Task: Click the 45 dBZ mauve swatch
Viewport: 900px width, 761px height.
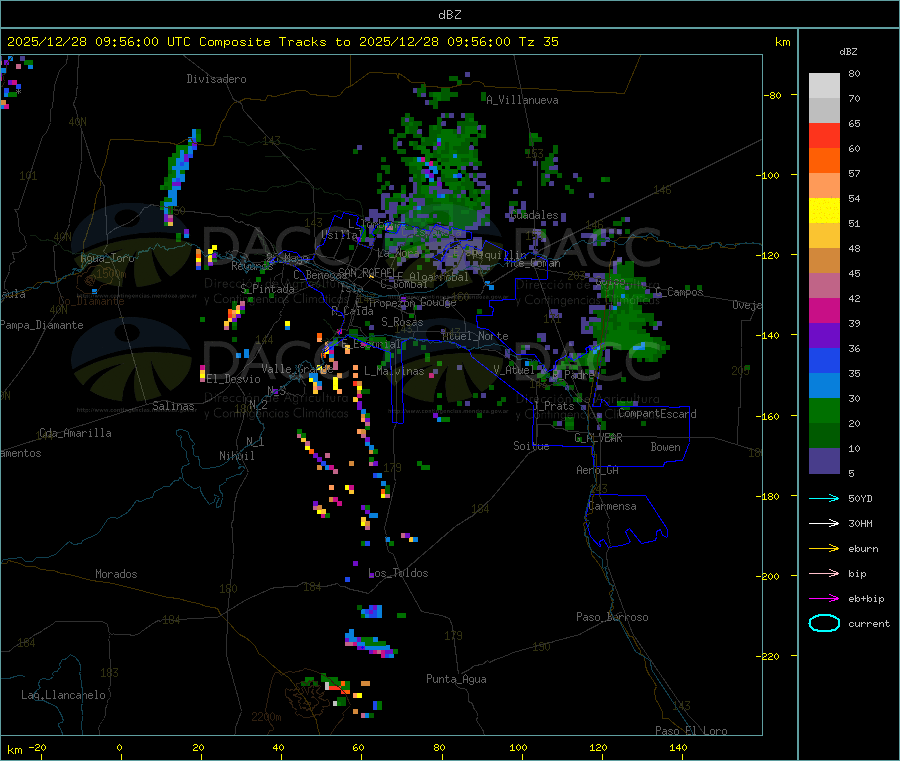Action: click(824, 285)
